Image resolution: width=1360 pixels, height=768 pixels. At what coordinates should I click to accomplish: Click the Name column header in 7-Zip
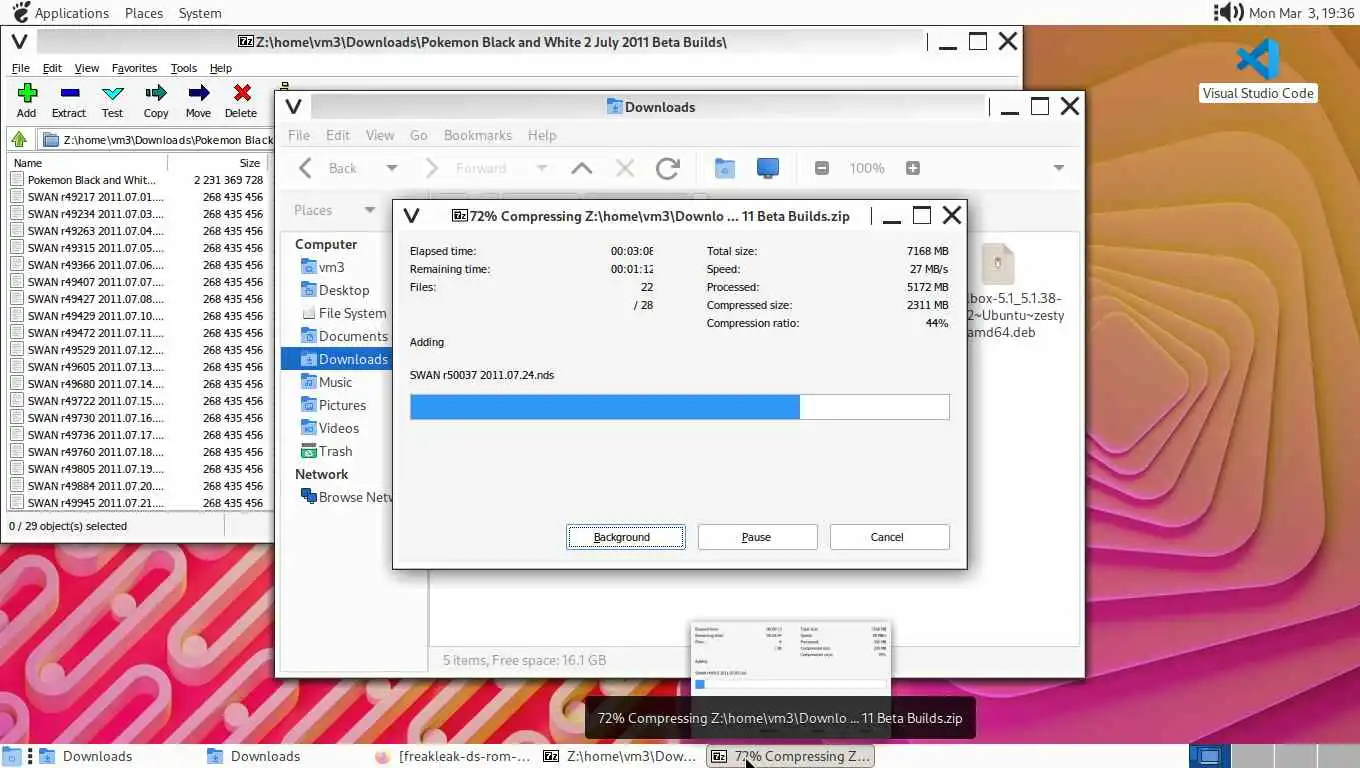click(x=88, y=163)
